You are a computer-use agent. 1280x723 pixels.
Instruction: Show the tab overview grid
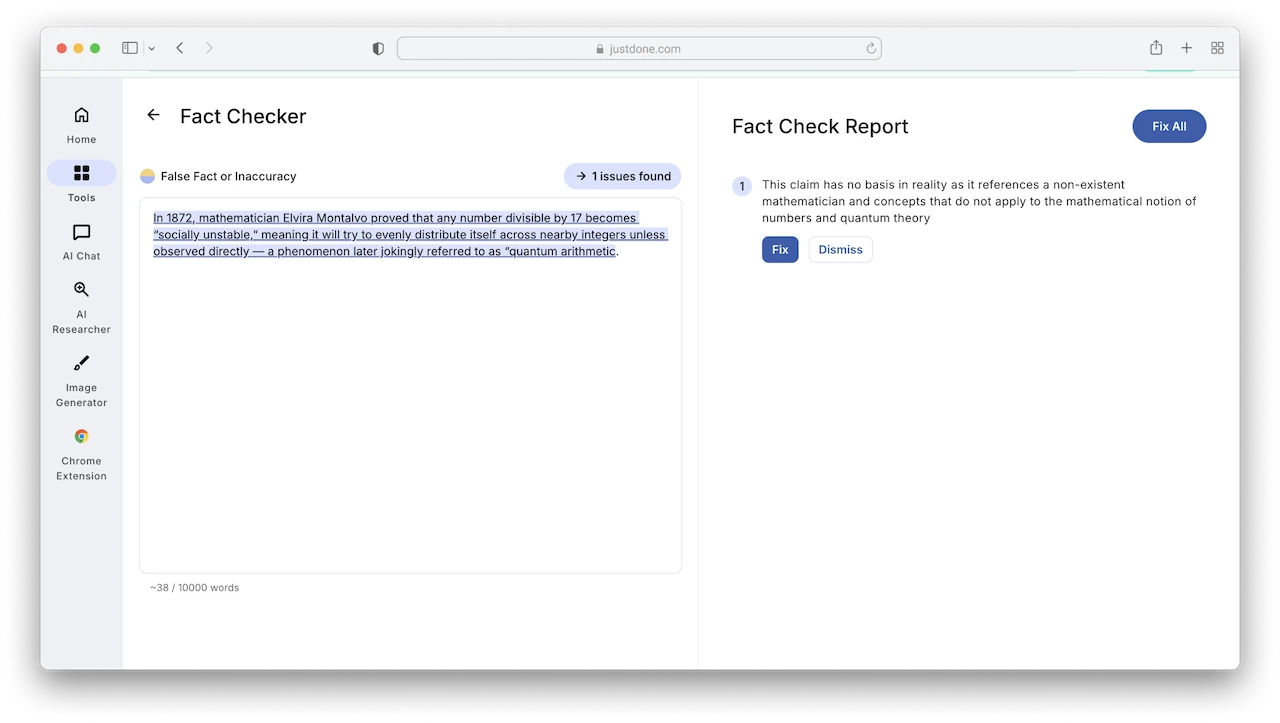point(1217,48)
